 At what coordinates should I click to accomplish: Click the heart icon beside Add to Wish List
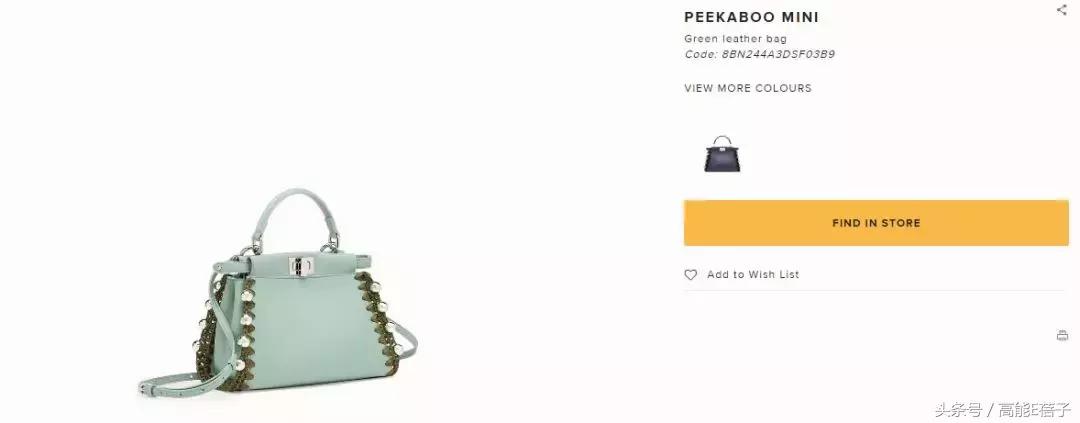690,275
